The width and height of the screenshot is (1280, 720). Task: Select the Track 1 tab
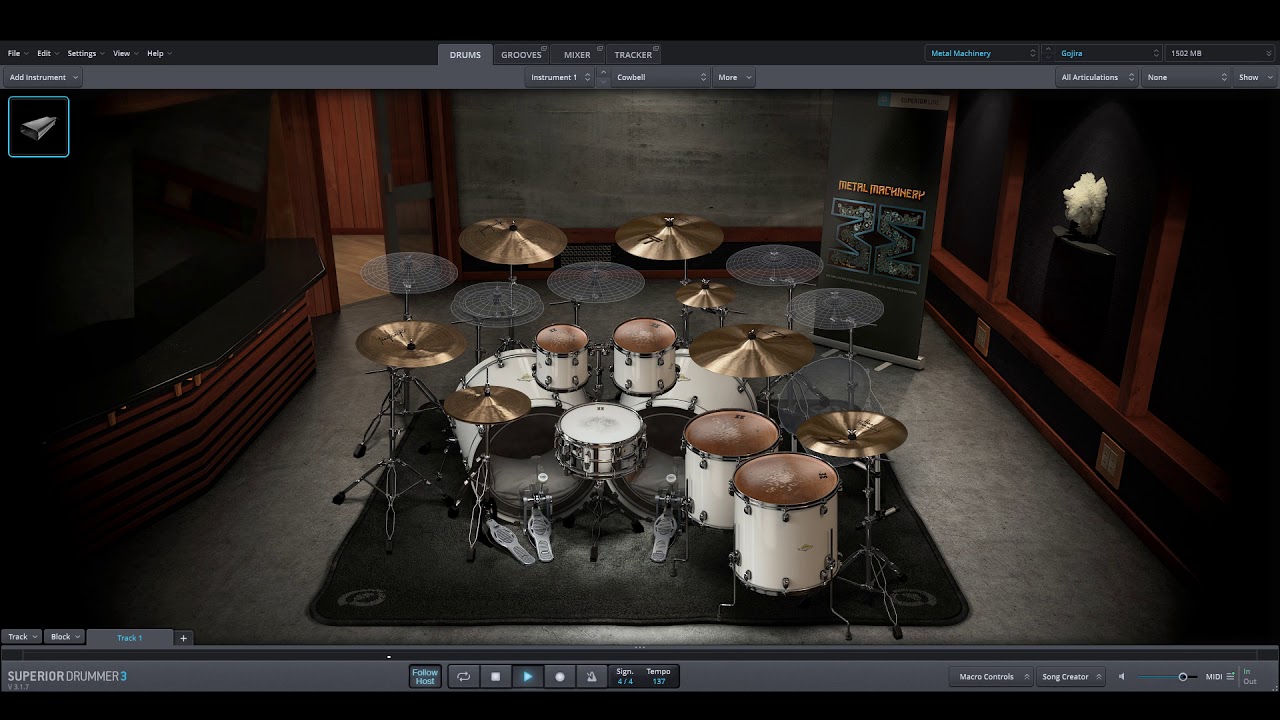pyautogui.click(x=130, y=638)
